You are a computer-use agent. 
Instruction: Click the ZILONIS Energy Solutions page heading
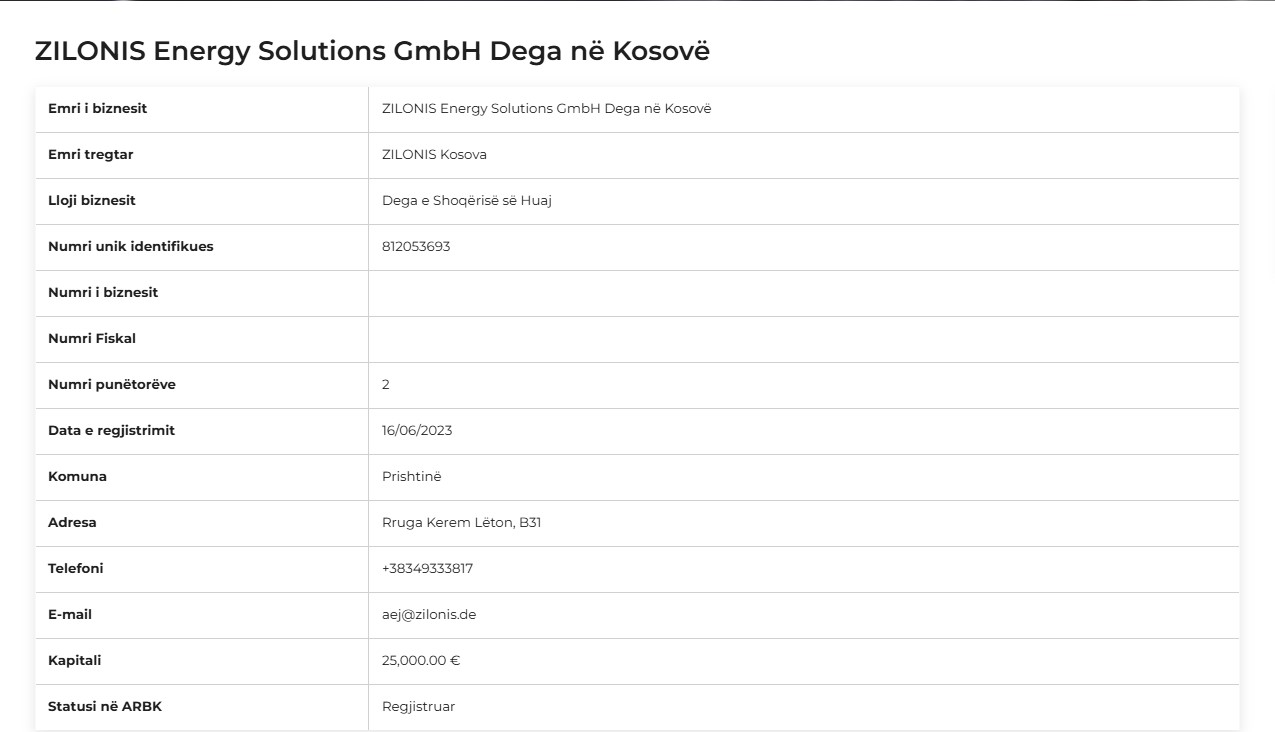click(372, 52)
